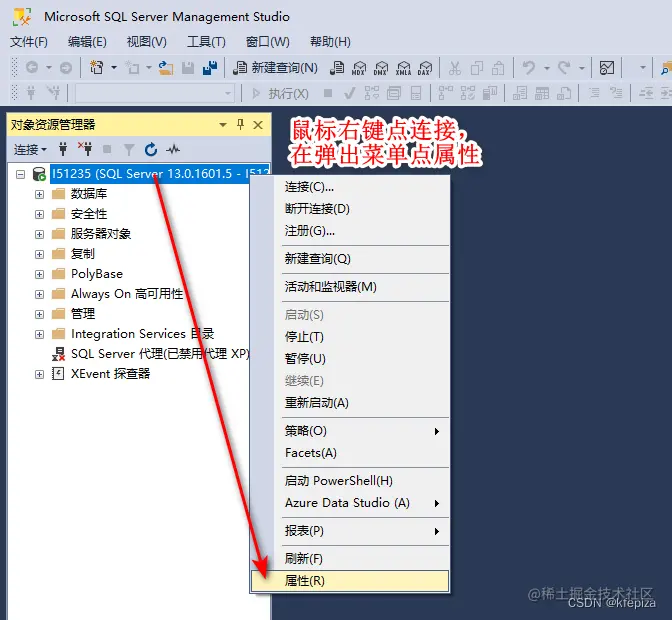Open the 连接 dropdown in Object Explorer

click(30, 150)
